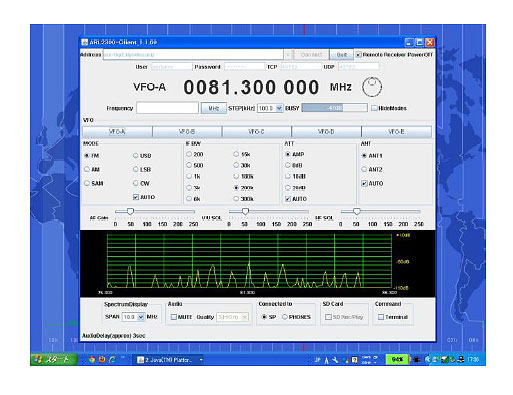Switch to the VFO-E tab

coord(396,132)
